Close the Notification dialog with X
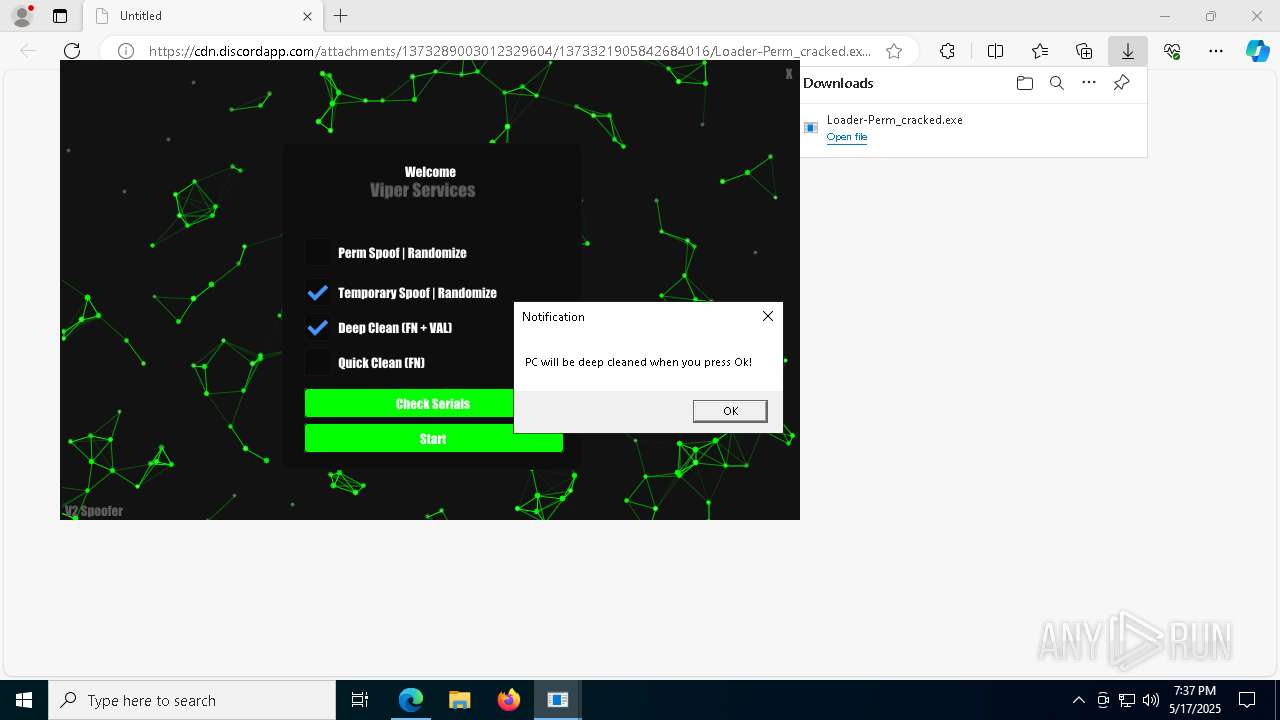 768,316
